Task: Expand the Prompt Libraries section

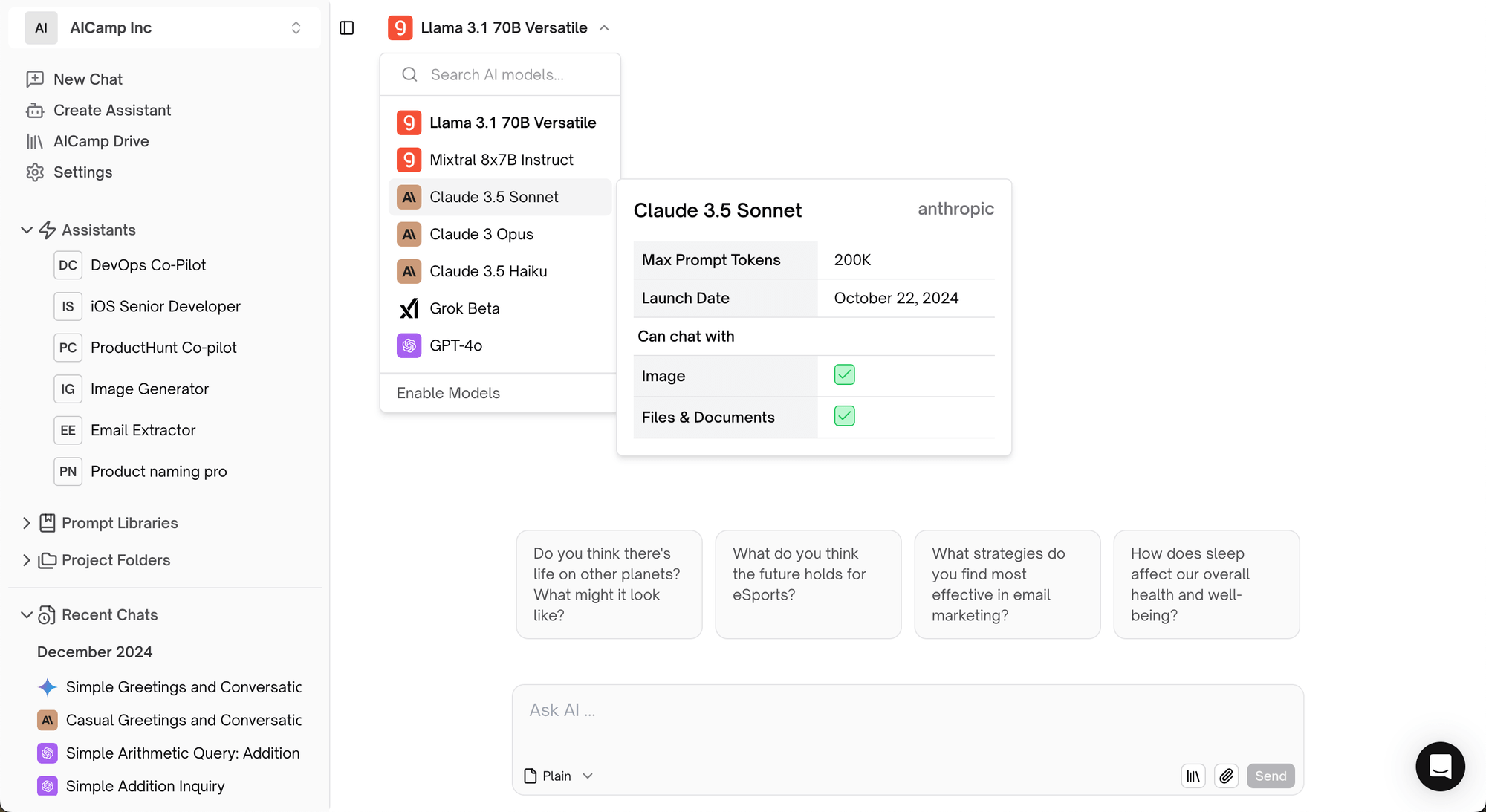Action: 27,523
